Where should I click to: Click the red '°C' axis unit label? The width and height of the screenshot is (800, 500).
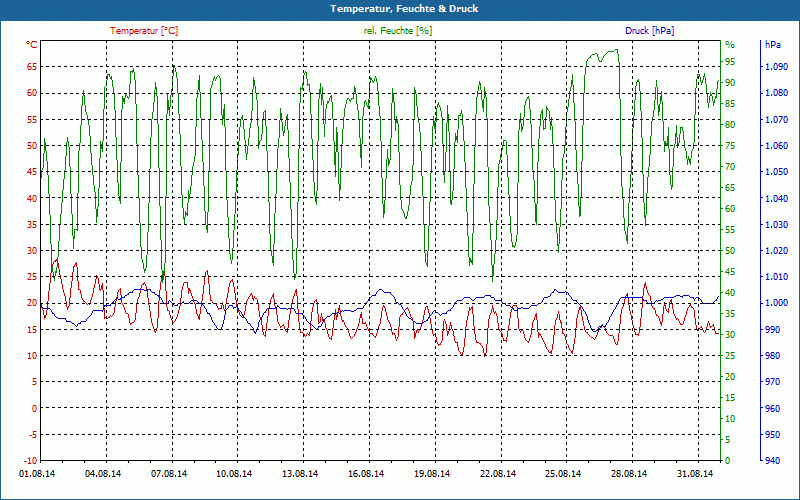32,45
